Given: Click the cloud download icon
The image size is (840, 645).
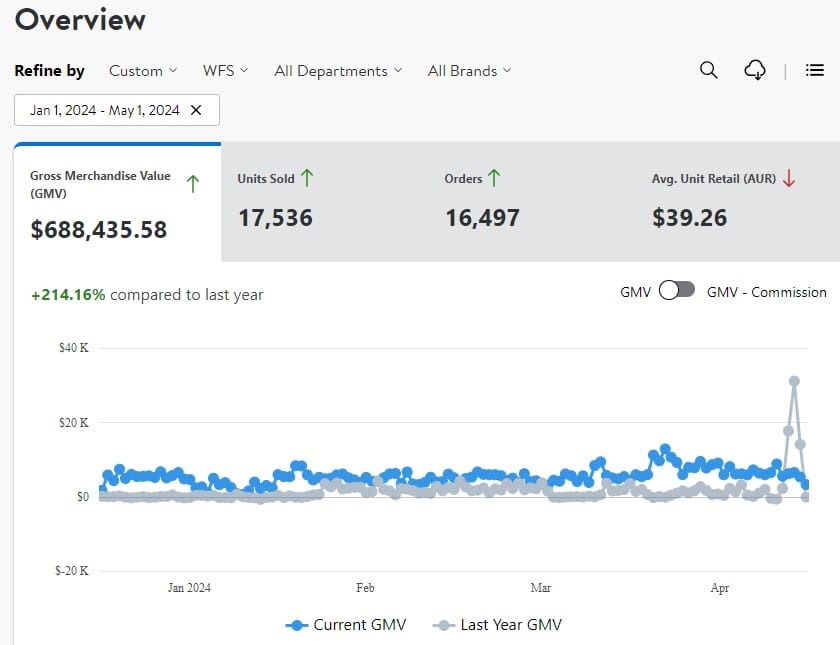Looking at the screenshot, I should pyautogui.click(x=756, y=70).
